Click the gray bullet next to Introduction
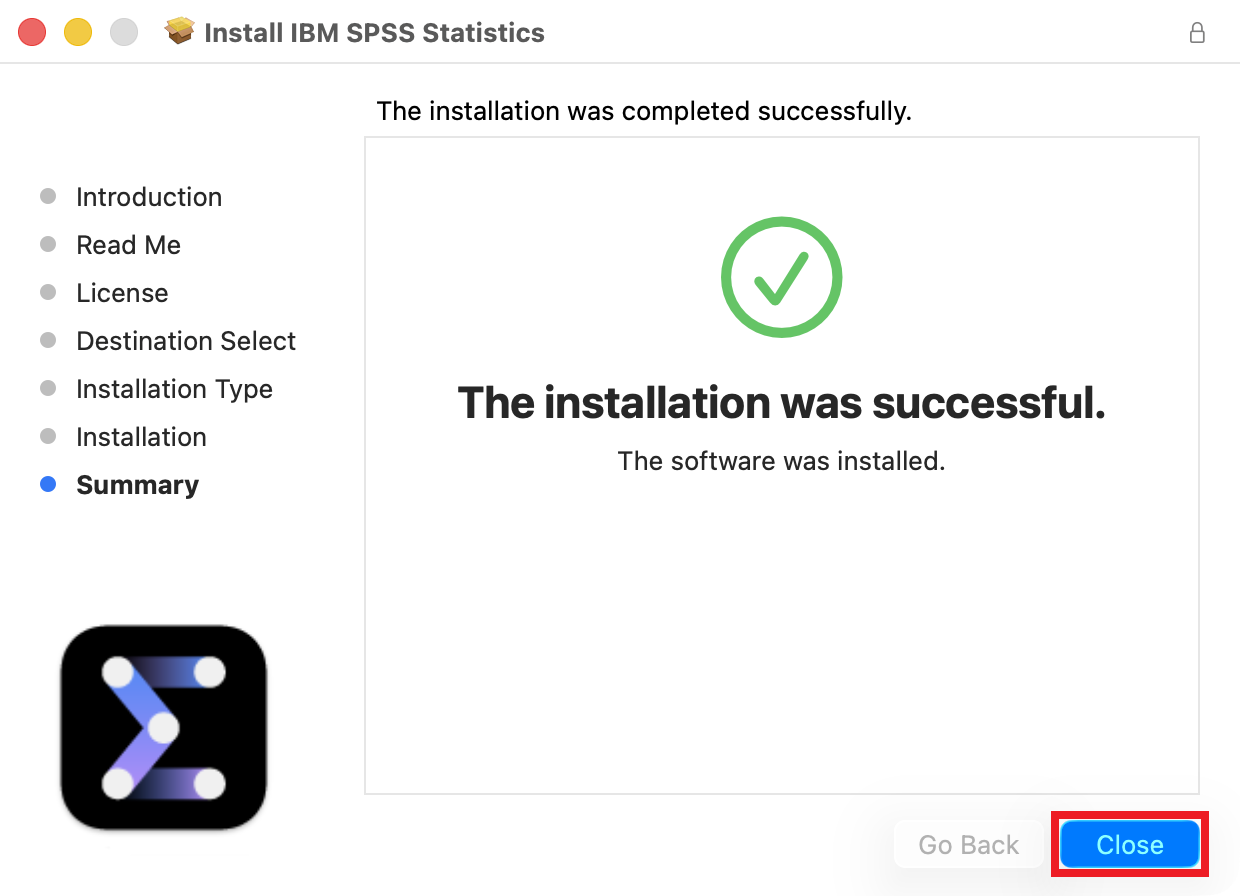Viewport: 1240px width, 896px height. click(48, 197)
